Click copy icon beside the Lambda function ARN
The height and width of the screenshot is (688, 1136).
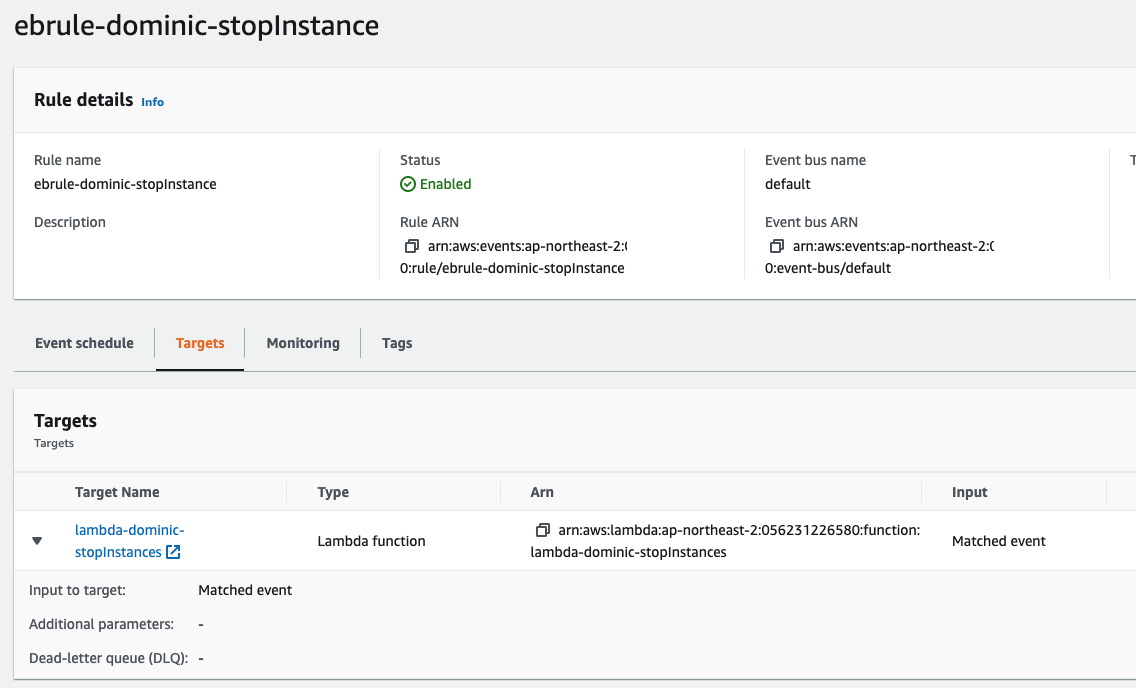point(543,530)
